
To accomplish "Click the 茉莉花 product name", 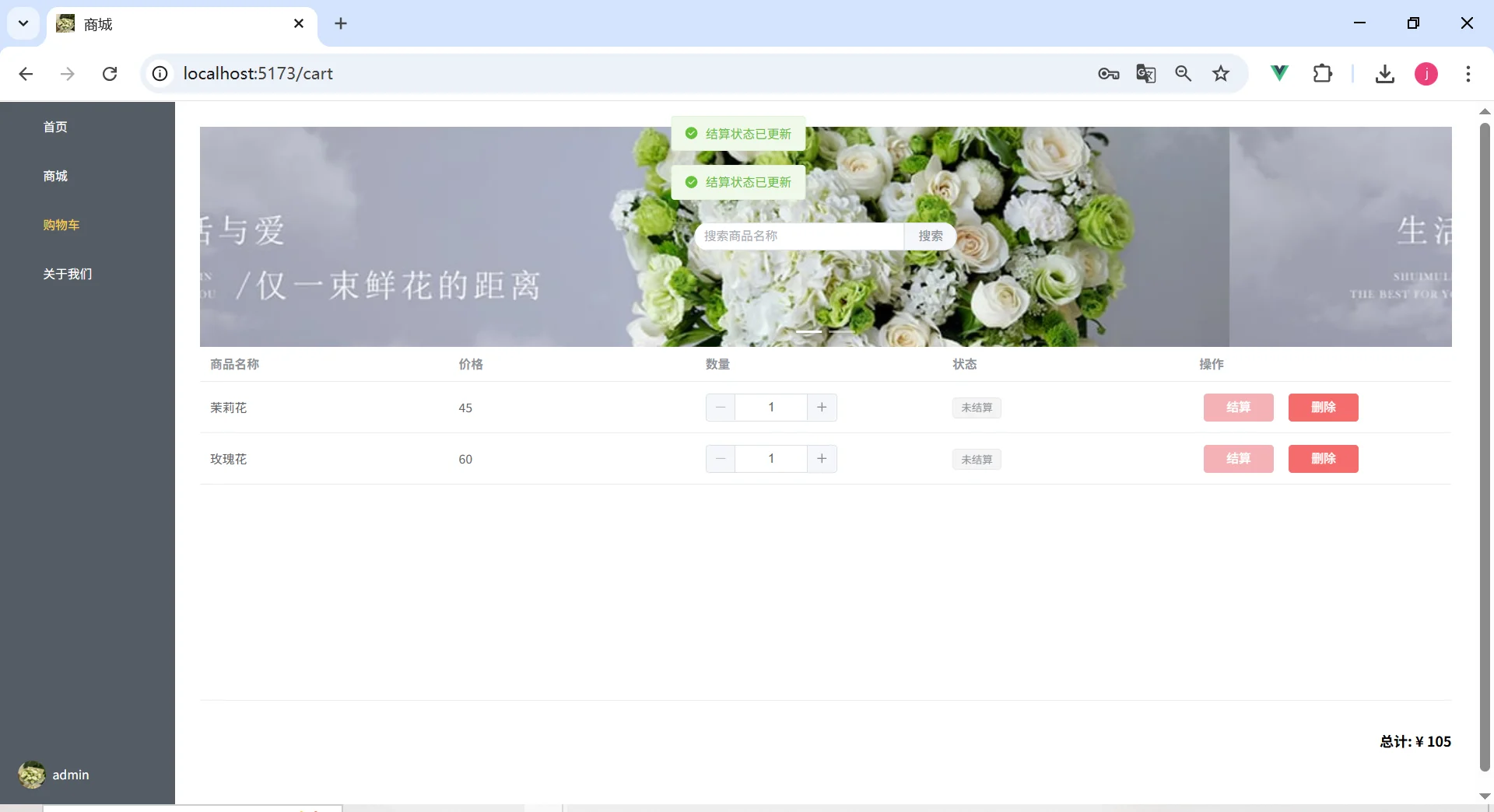I will [x=228, y=408].
